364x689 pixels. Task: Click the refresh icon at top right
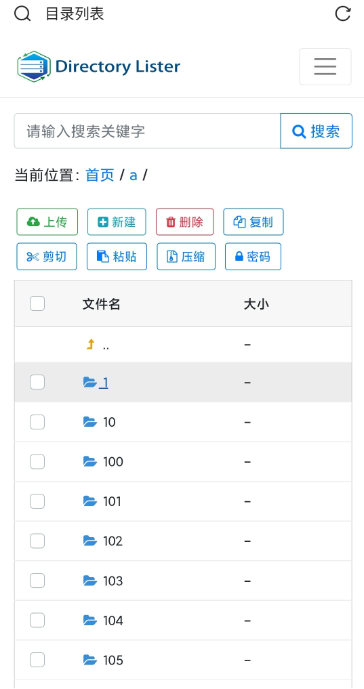[343, 14]
